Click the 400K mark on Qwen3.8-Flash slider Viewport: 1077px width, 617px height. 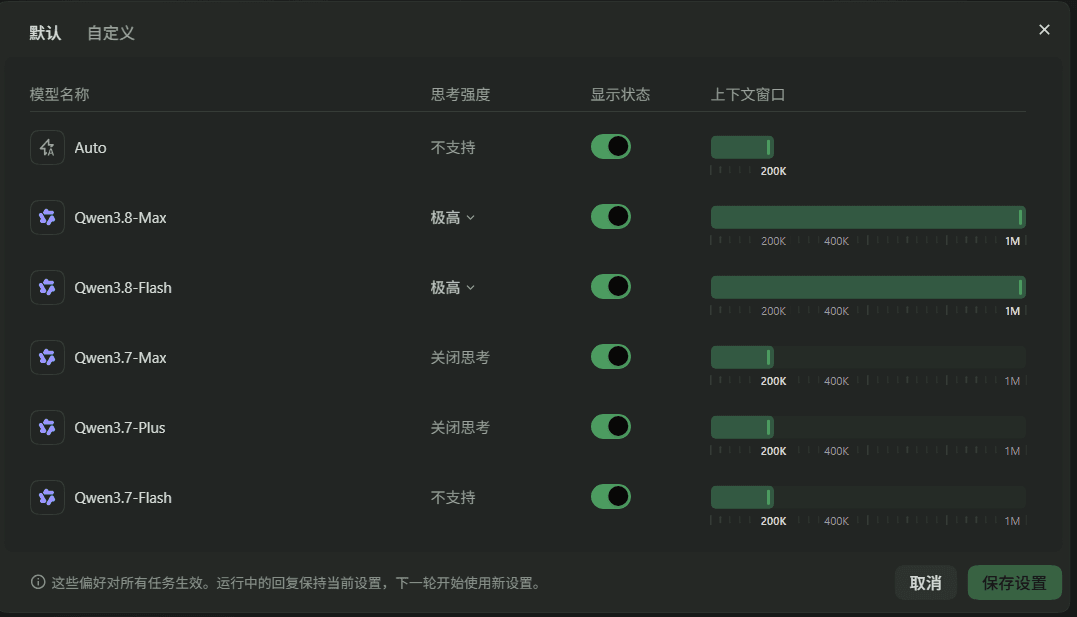point(837,311)
